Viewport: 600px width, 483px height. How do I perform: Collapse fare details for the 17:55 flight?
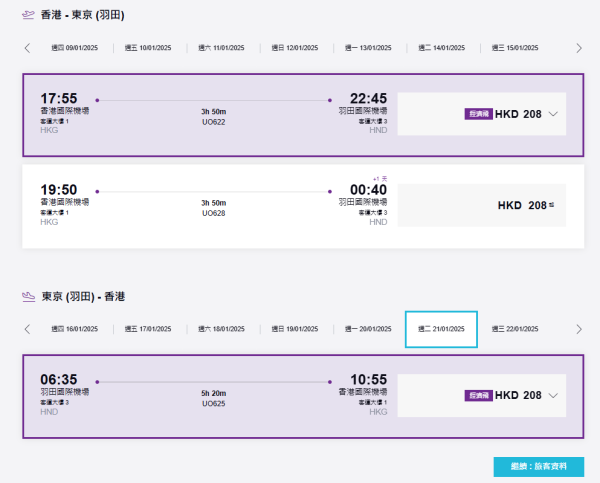[x=553, y=114]
